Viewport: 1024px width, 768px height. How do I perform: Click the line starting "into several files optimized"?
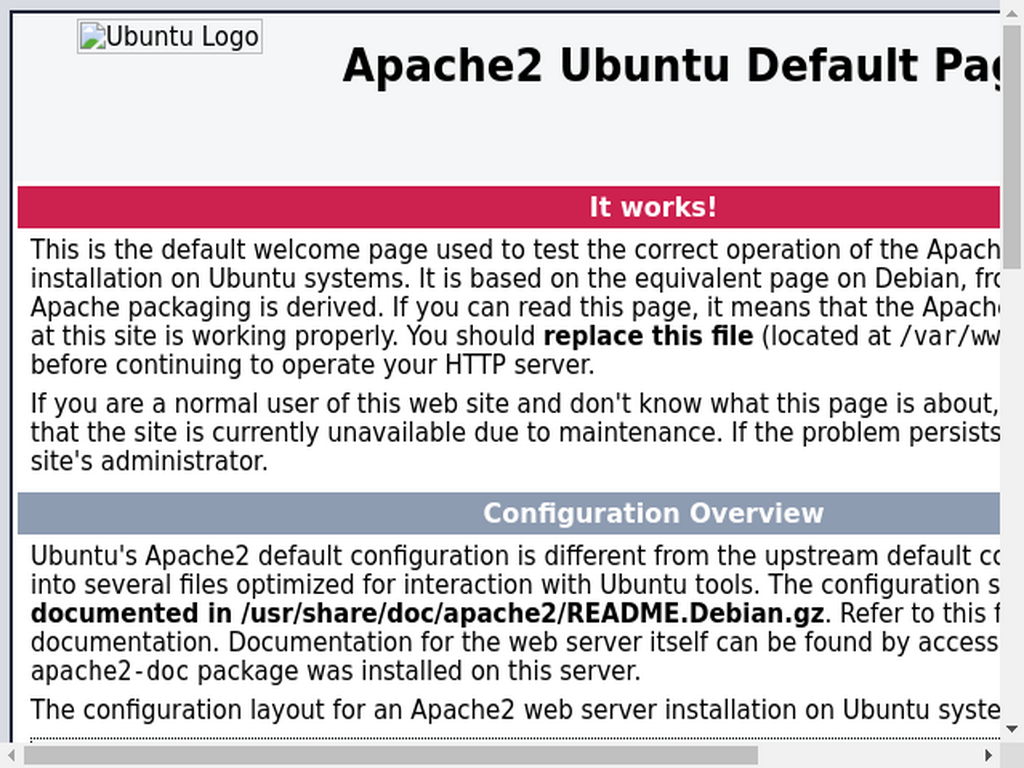click(515, 584)
